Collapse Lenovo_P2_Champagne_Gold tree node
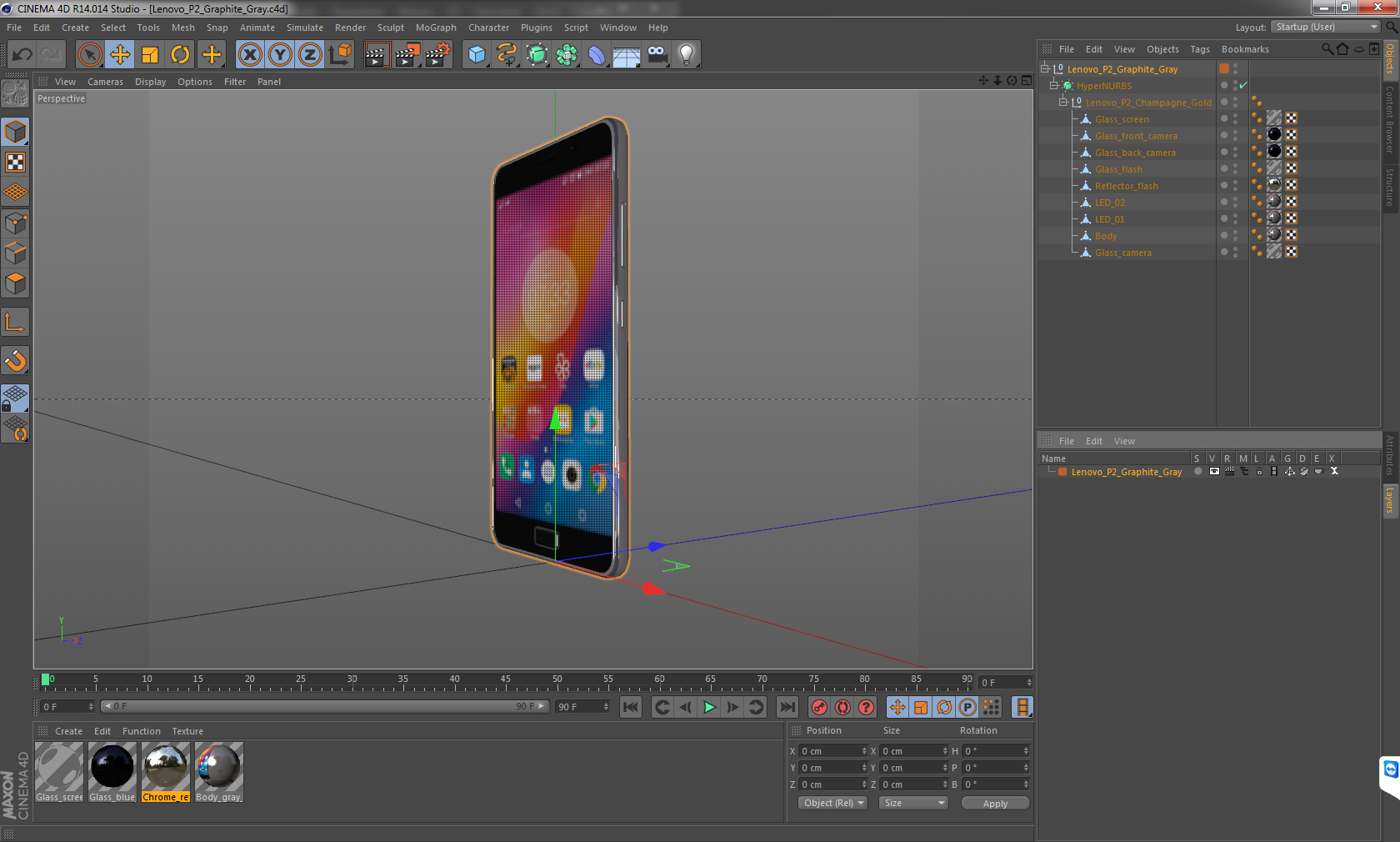 coord(1062,102)
